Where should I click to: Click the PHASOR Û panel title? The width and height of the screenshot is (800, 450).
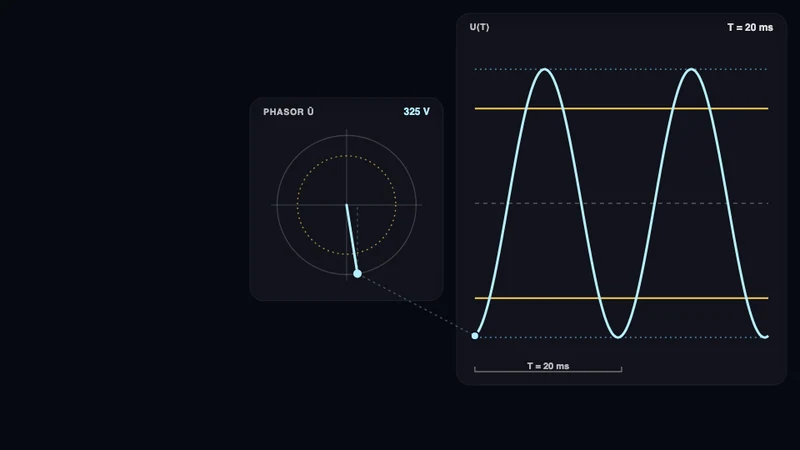tap(288, 112)
